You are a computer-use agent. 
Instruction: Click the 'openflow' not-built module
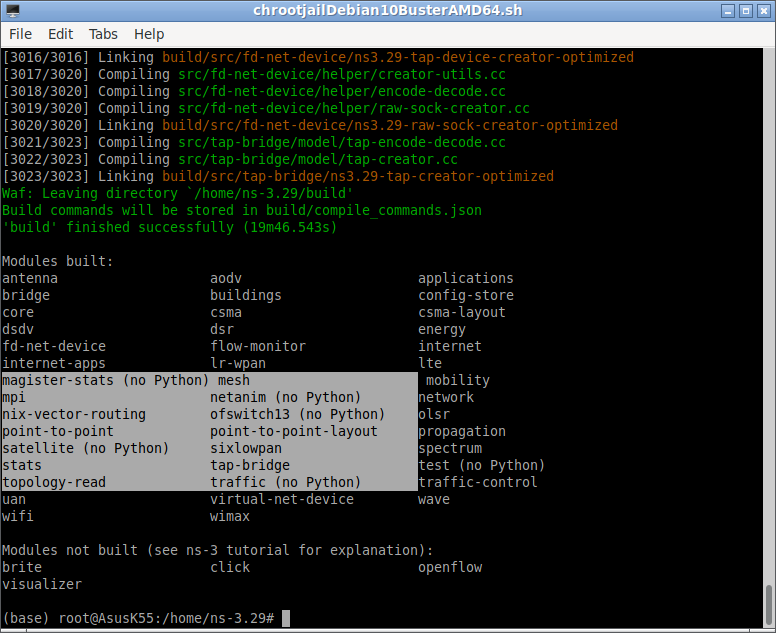point(450,568)
